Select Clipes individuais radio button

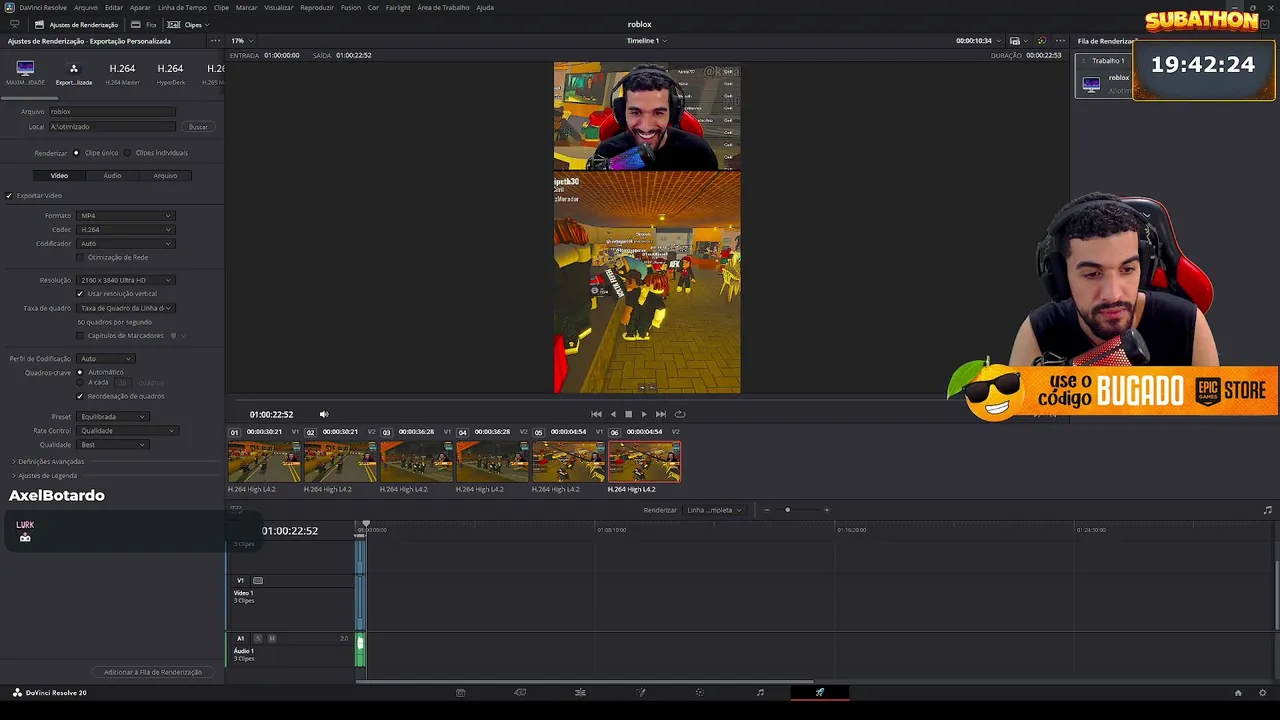pyautogui.click(x=127, y=153)
